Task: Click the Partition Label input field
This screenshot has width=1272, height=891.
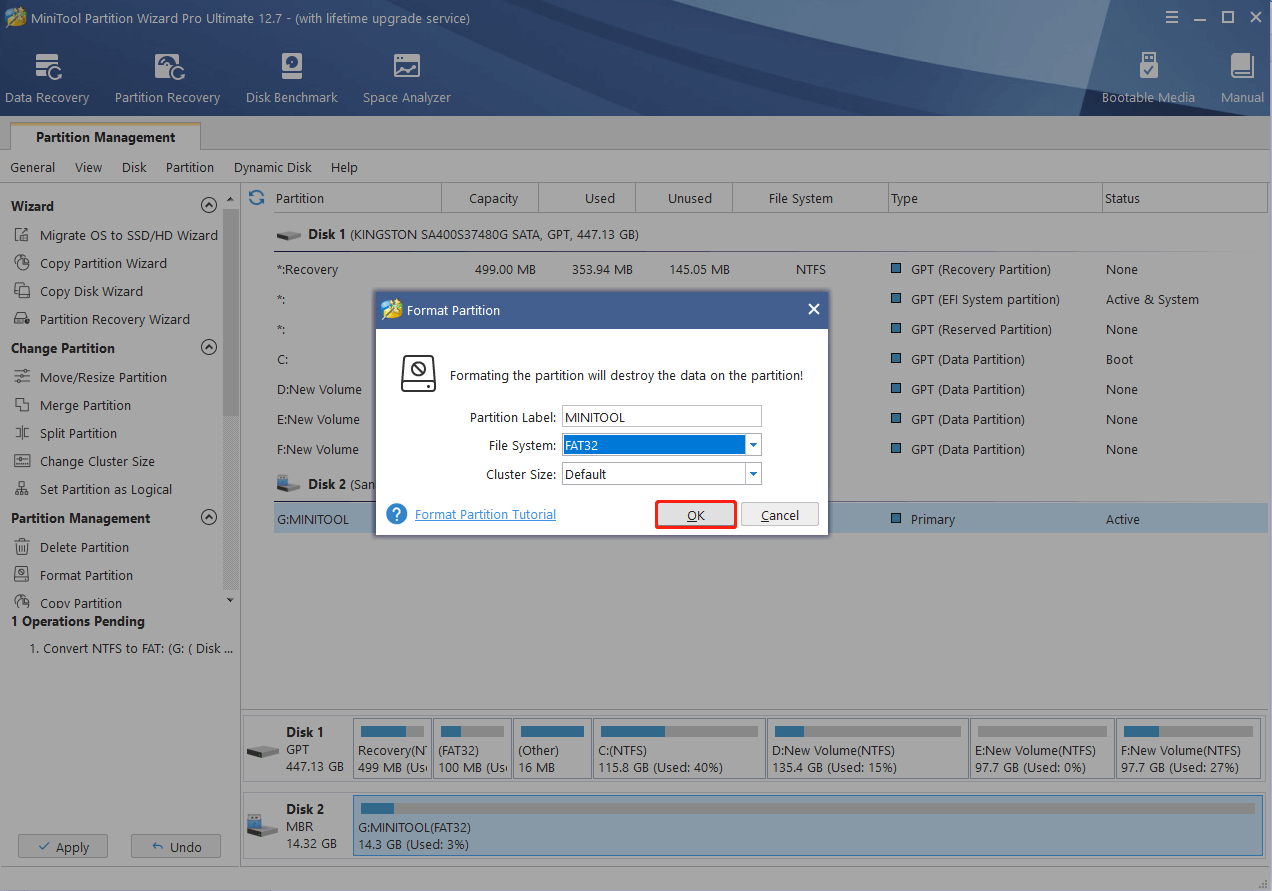Action: (661, 416)
